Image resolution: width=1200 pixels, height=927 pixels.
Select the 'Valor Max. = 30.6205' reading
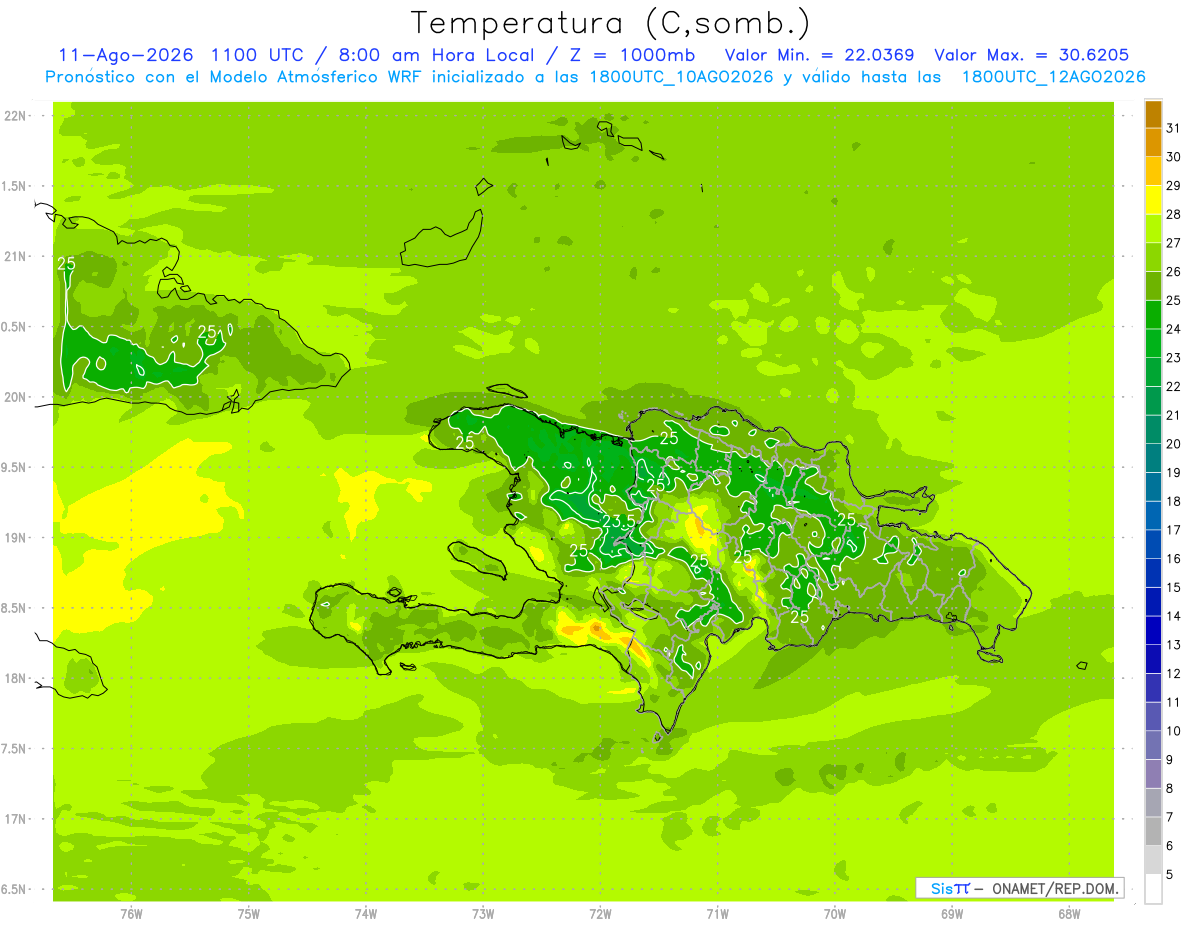1032,55
